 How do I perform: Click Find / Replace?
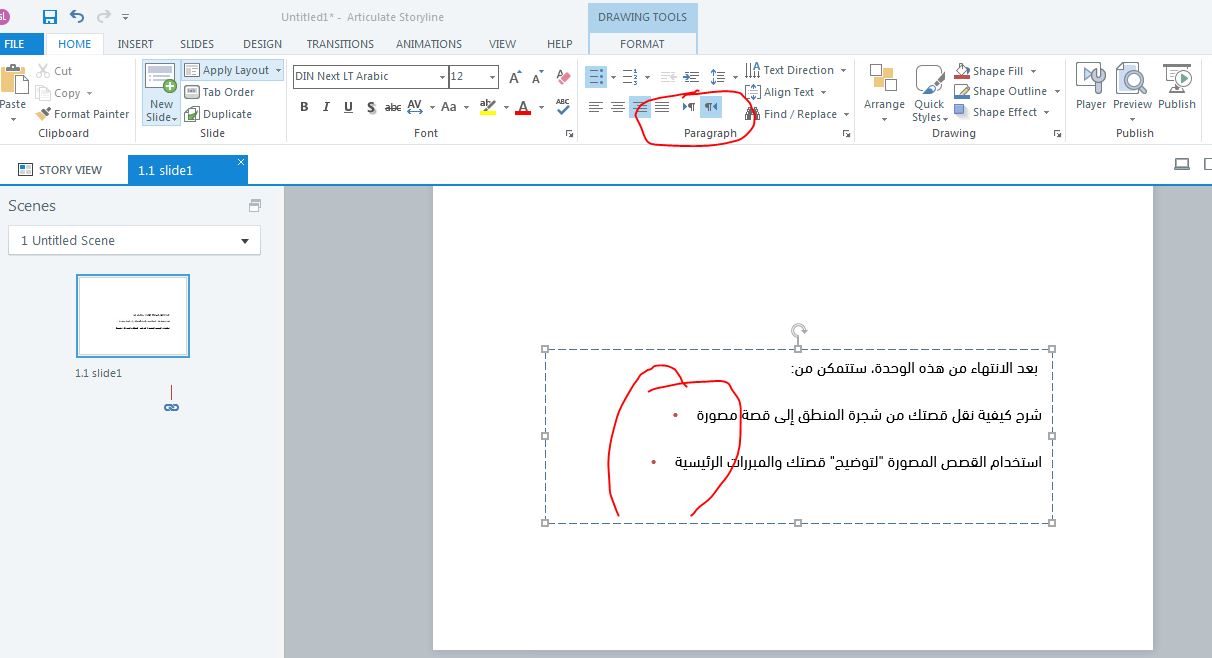tap(797, 114)
